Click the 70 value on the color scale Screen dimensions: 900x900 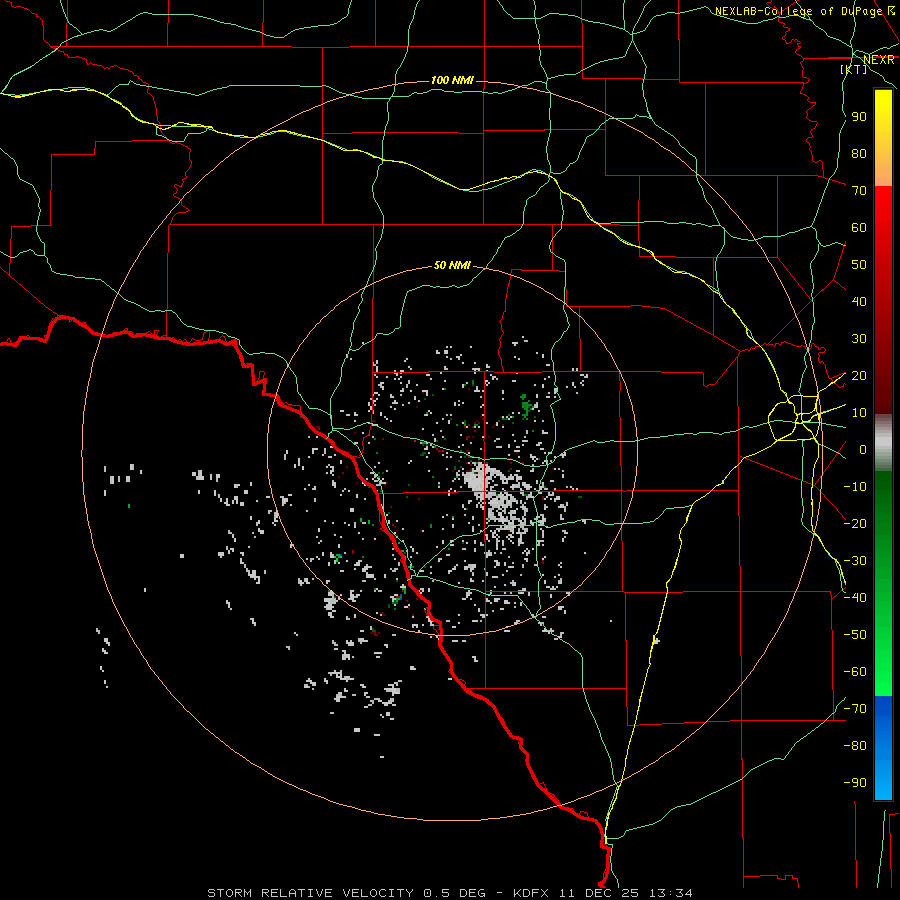point(859,191)
